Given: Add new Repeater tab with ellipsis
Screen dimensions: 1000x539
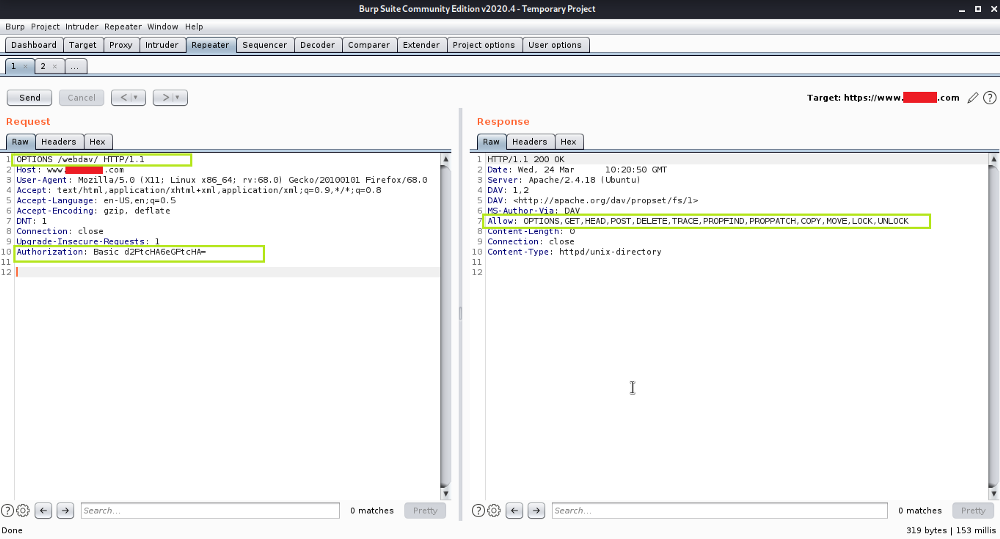Looking at the screenshot, I should point(75,66).
